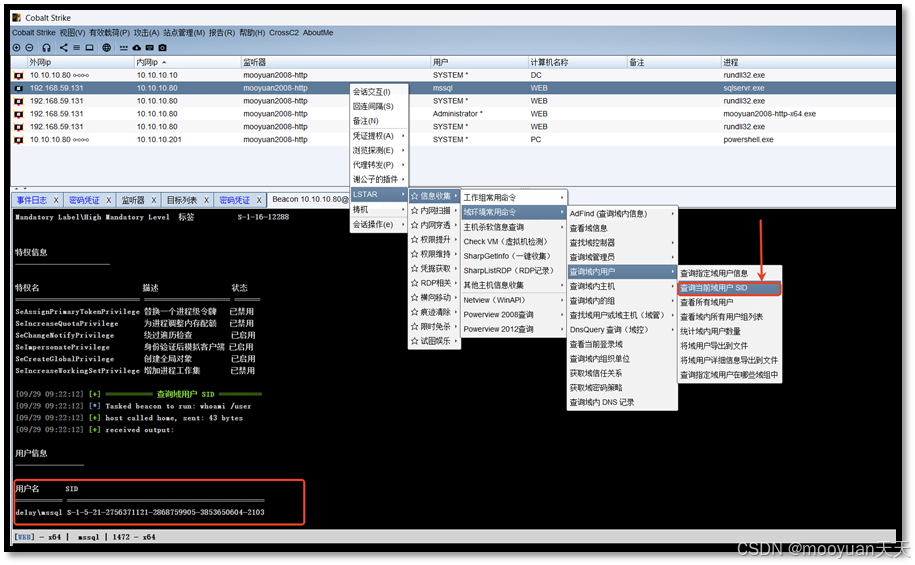
Task: Expand 凭证提权(A) submenu
Action: coord(379,135)
